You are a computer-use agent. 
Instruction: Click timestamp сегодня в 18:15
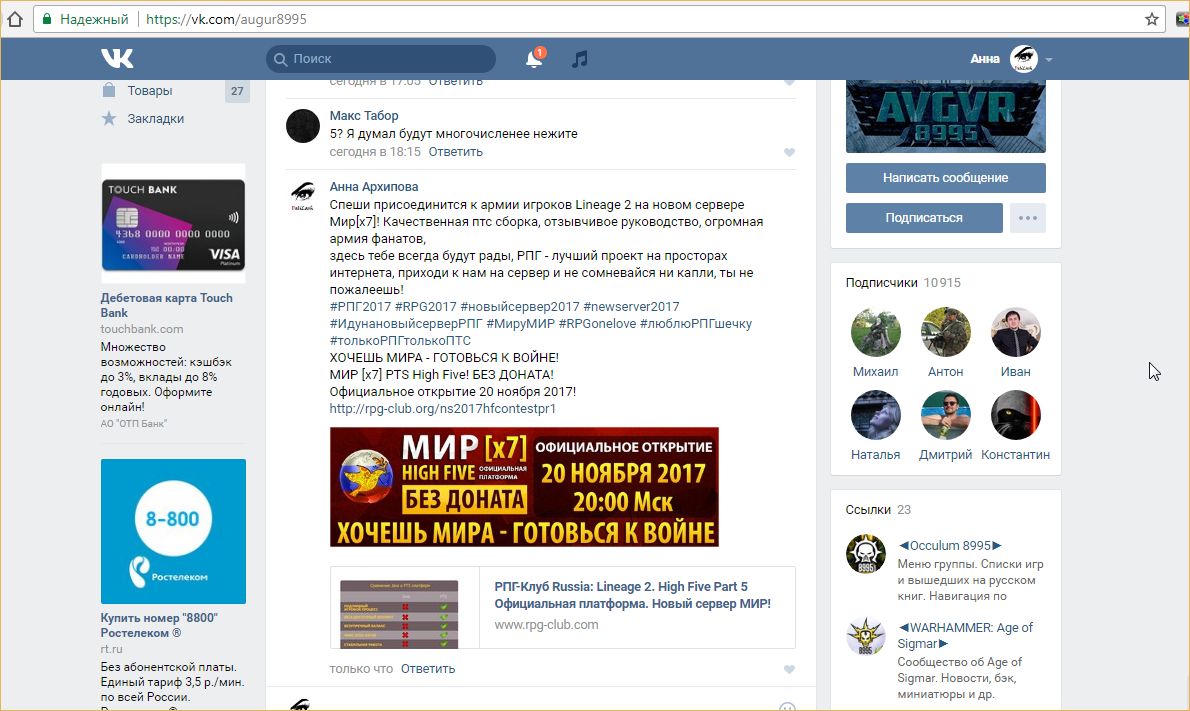pyautogui.click(x=375, y=152)
